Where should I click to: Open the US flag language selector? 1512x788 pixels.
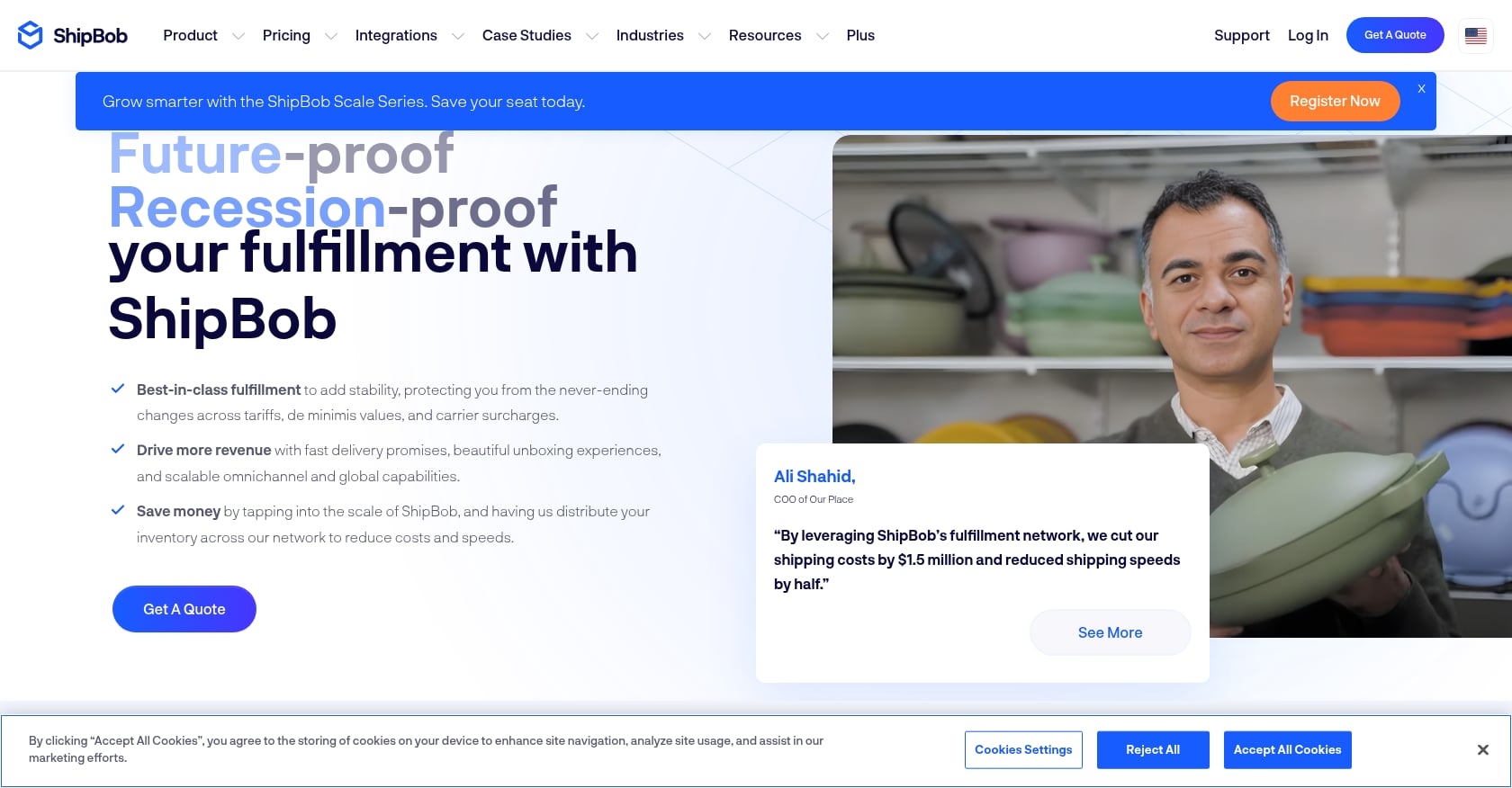[x=1476, y=36]
